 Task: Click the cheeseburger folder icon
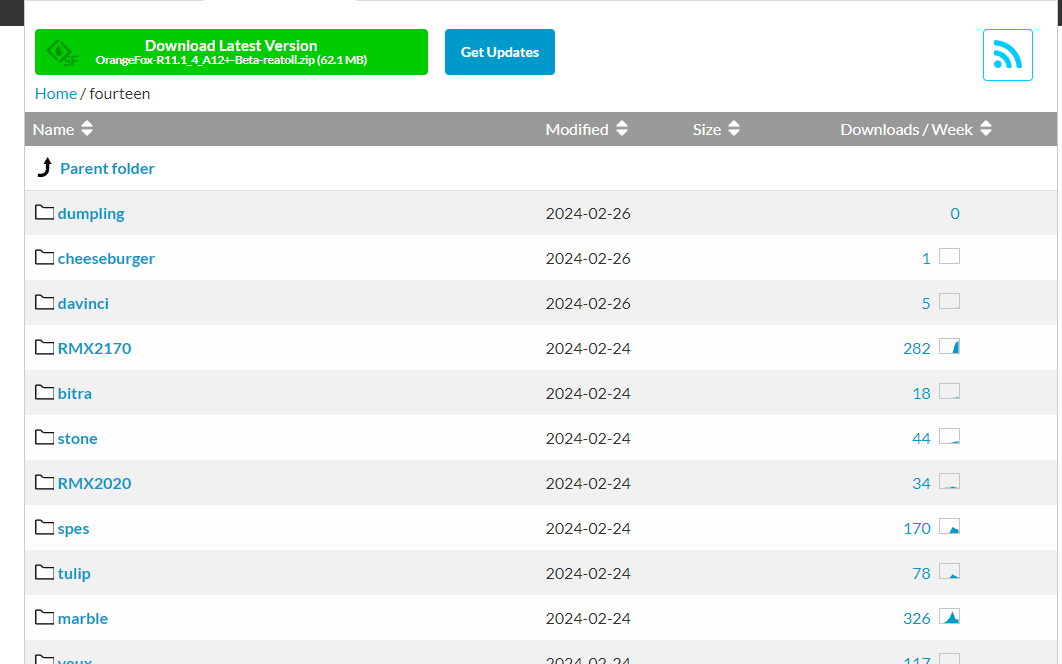(45, 257)
